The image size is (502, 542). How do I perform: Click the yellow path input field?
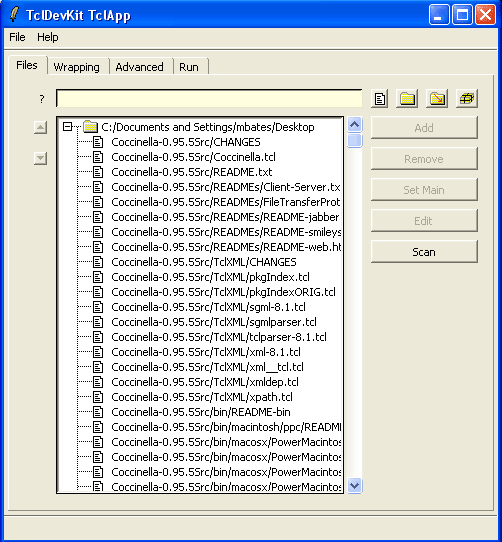pyautogui.click(x=209, y=99)
